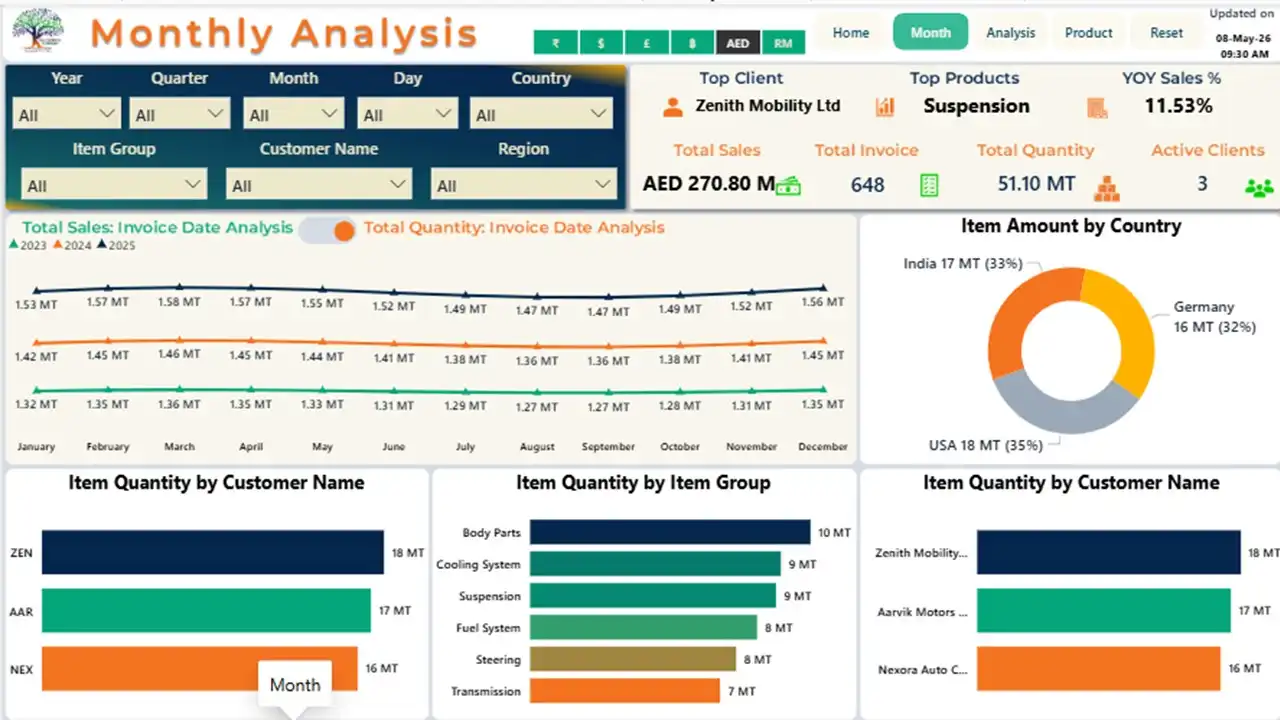Select the Zenith Mobility bar in right chart
The height and width of the screenshot is (720, 1280).
point(1109,552)
